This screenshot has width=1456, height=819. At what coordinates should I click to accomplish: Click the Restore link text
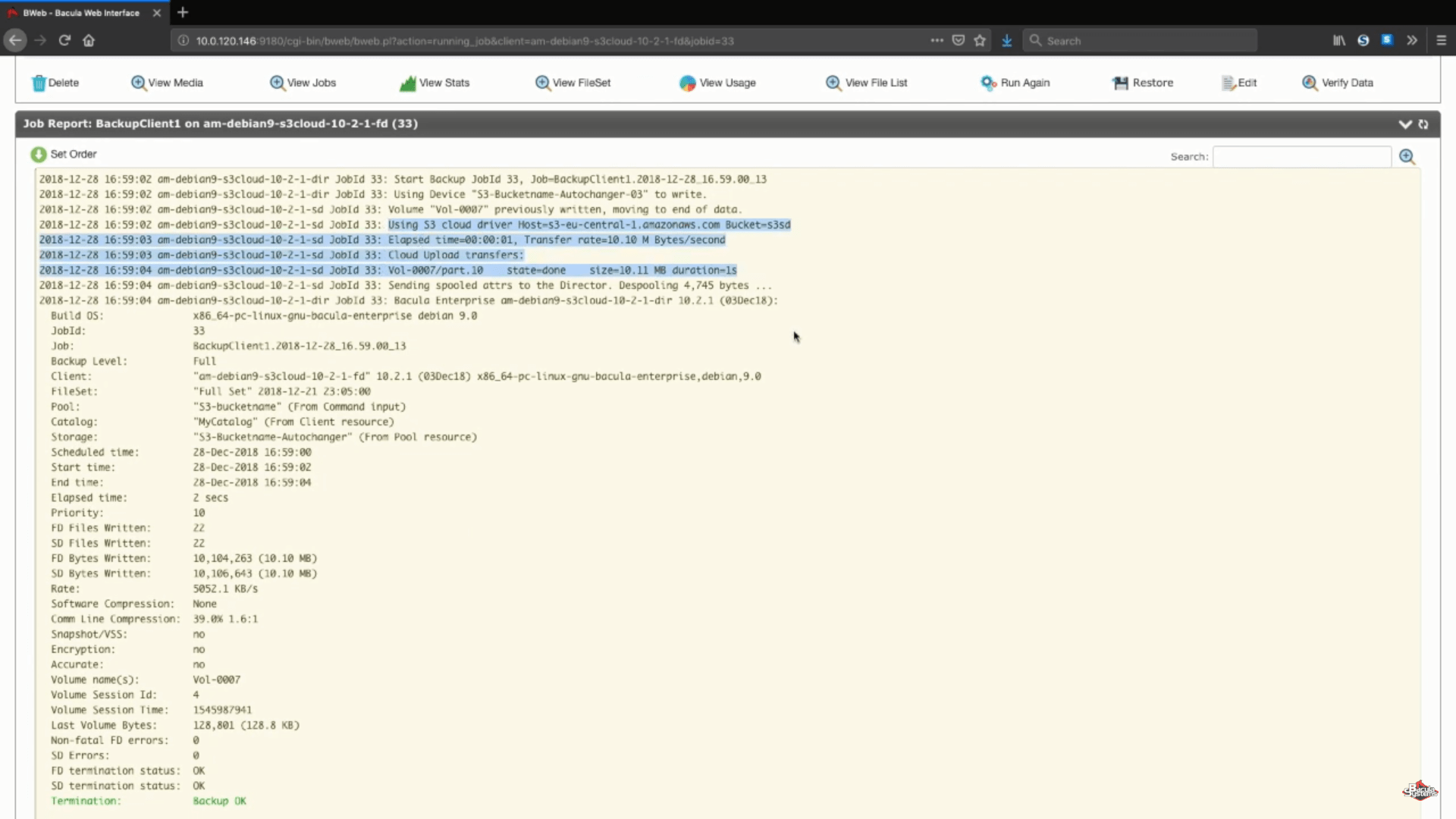[x=1153, y=83]
